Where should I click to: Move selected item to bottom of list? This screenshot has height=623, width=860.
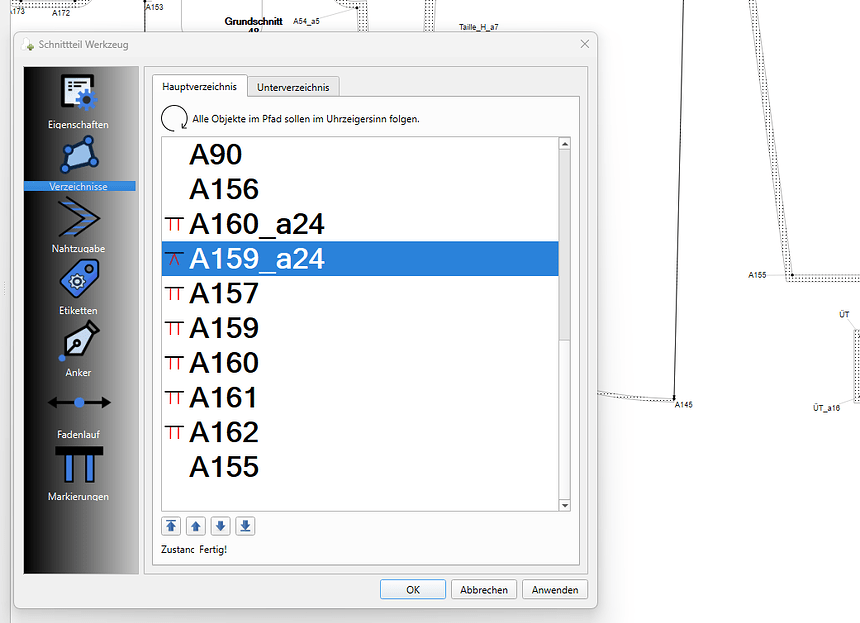[245, 526]
